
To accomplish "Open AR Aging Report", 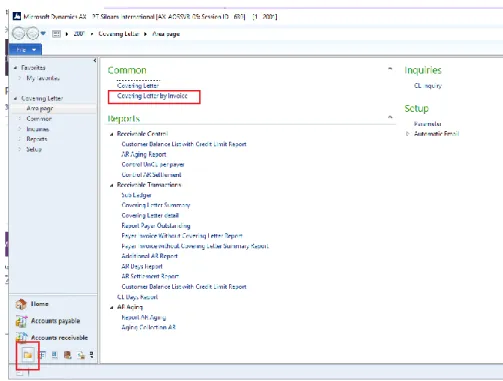I will (x=144, y=154).
